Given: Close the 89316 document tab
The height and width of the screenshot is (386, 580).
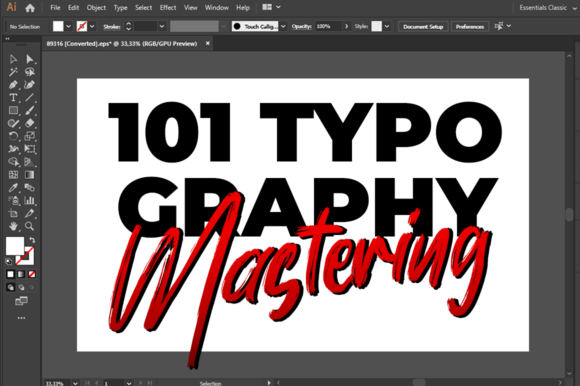Looking at the screenshot, I should [x=208, y=43].
